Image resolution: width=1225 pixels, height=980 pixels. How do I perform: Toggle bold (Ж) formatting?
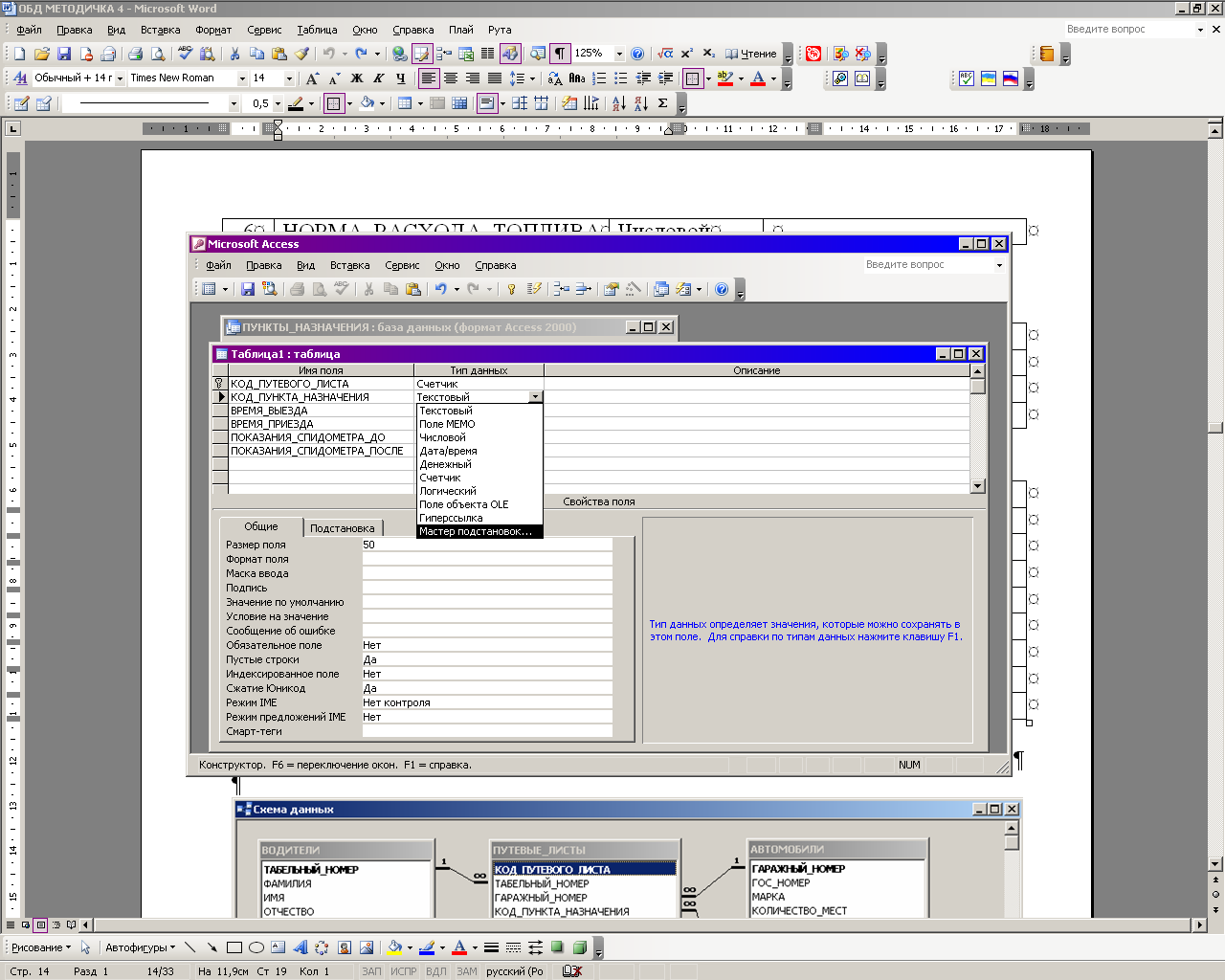click(356, 78)
